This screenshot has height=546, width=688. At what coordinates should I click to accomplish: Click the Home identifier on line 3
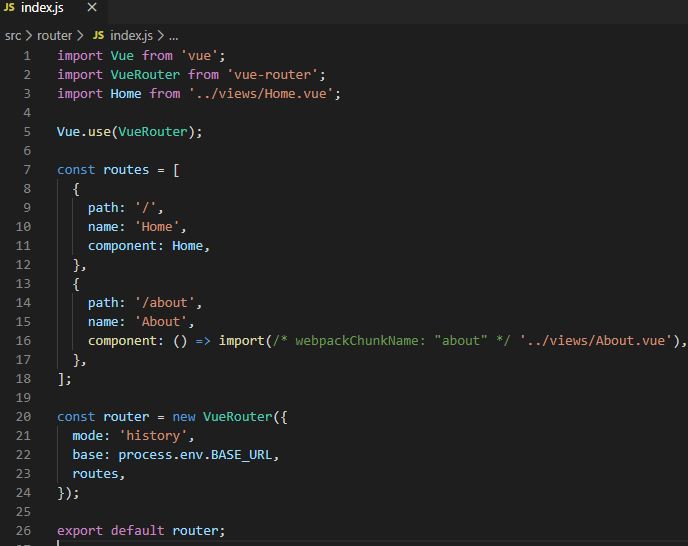pos(126,93)
